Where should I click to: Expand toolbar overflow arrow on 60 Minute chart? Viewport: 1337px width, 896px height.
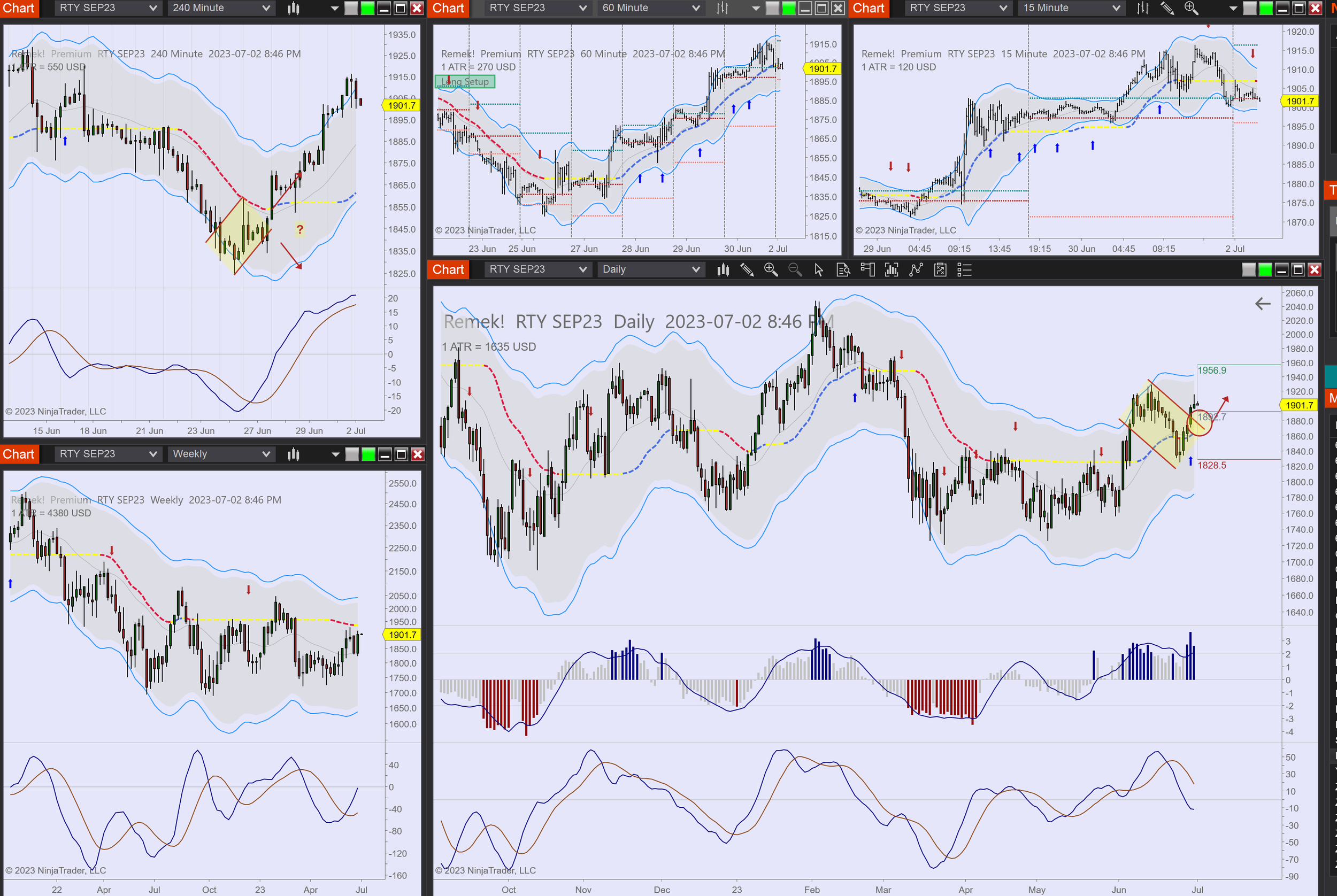pyautogui.click(x=756, y=8)
